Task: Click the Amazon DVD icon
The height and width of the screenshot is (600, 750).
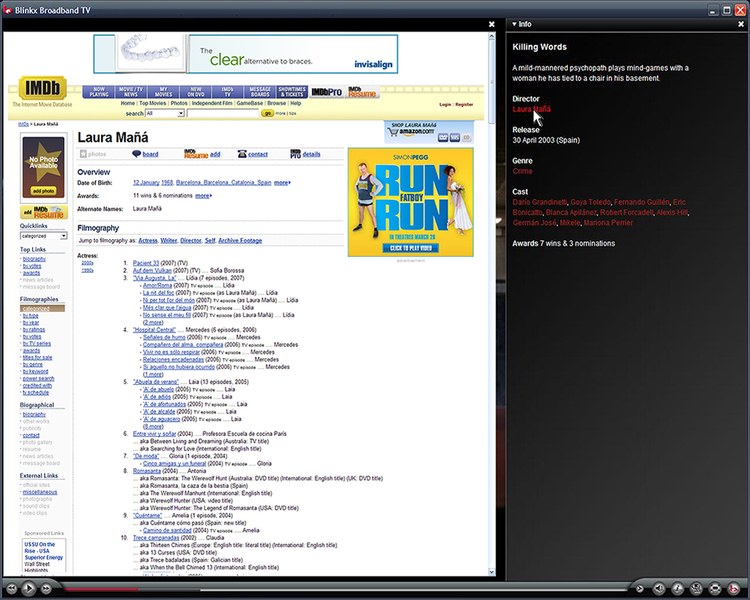Action: pos(443,138)
